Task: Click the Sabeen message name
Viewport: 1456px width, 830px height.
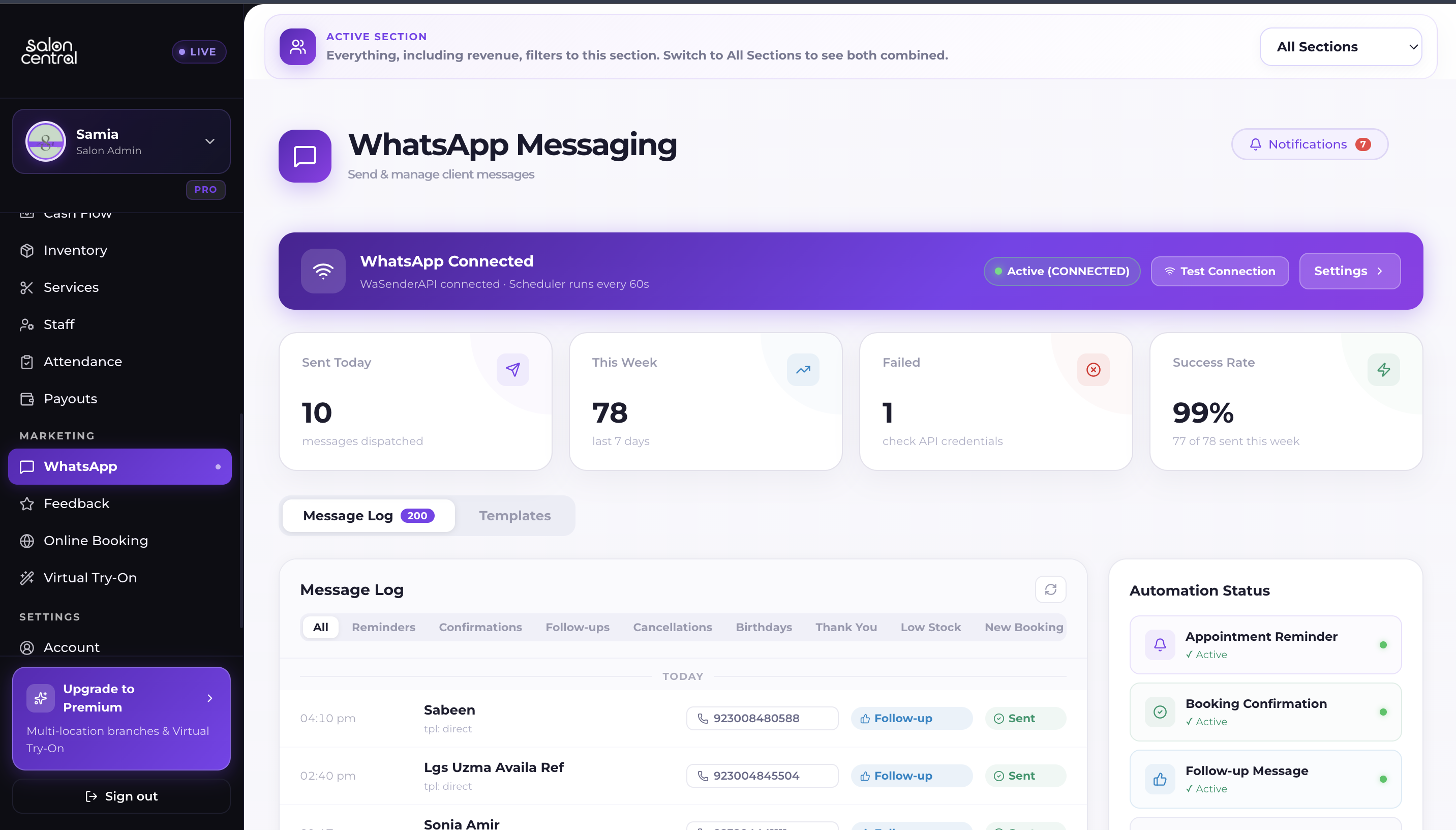Action: tap(449, 709)
